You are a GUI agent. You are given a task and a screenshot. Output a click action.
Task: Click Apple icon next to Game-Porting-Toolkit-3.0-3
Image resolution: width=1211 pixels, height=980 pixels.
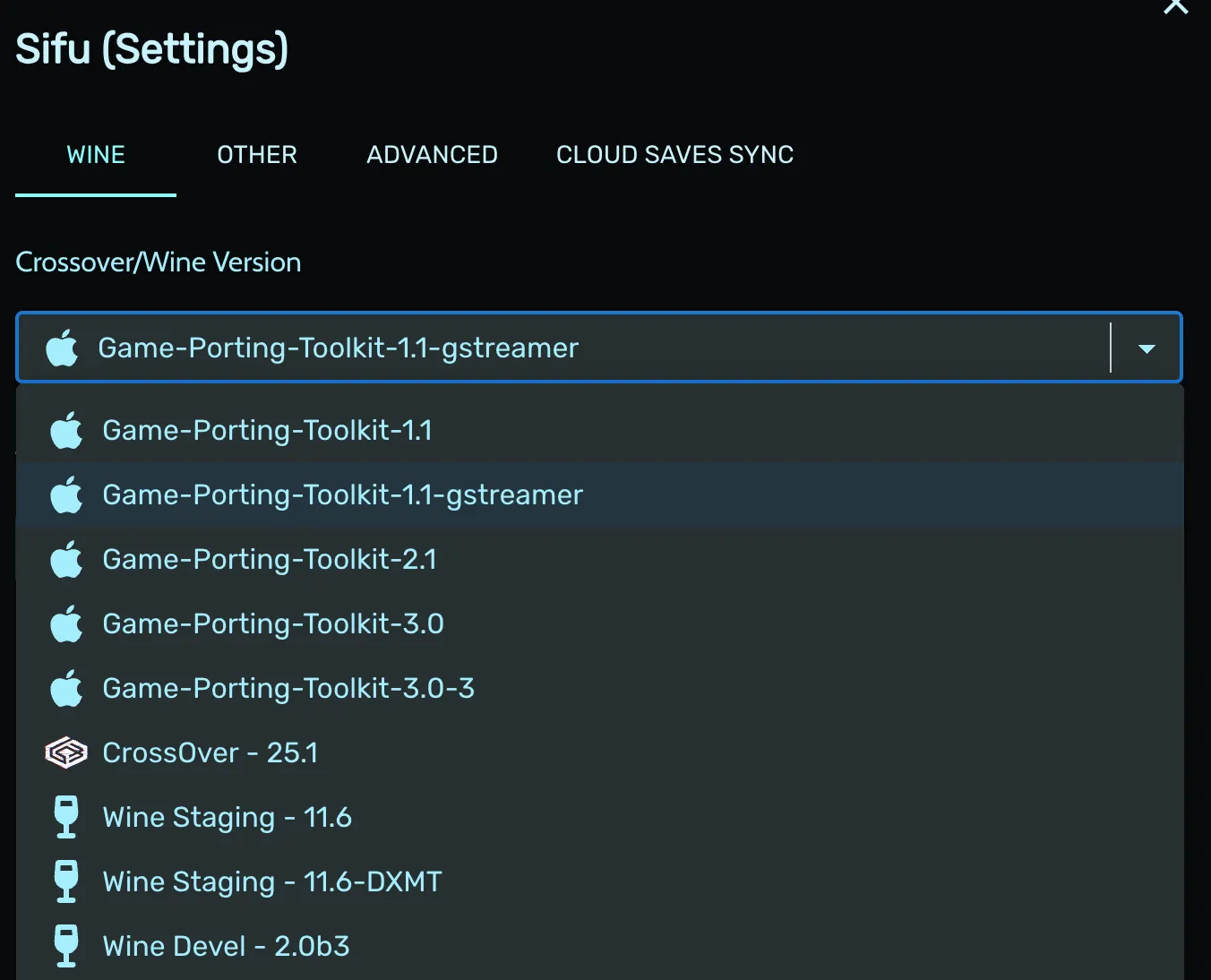tap(66, 689)
